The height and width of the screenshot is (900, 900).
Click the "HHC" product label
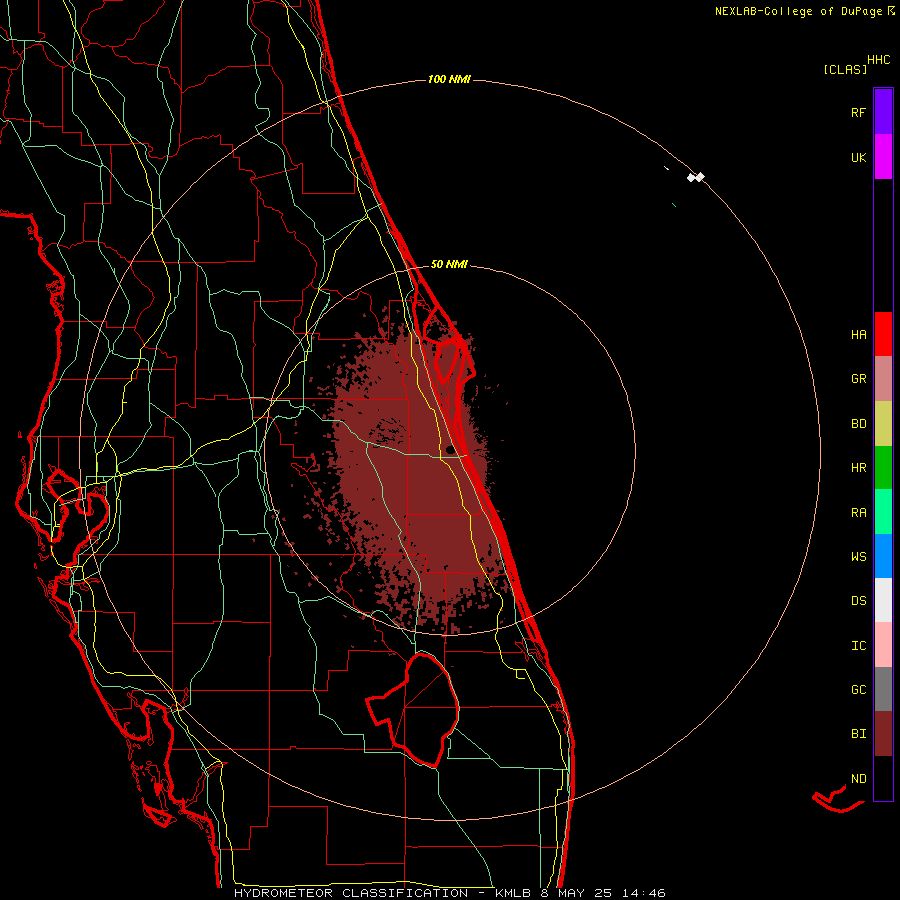click(x=878, y=60)
